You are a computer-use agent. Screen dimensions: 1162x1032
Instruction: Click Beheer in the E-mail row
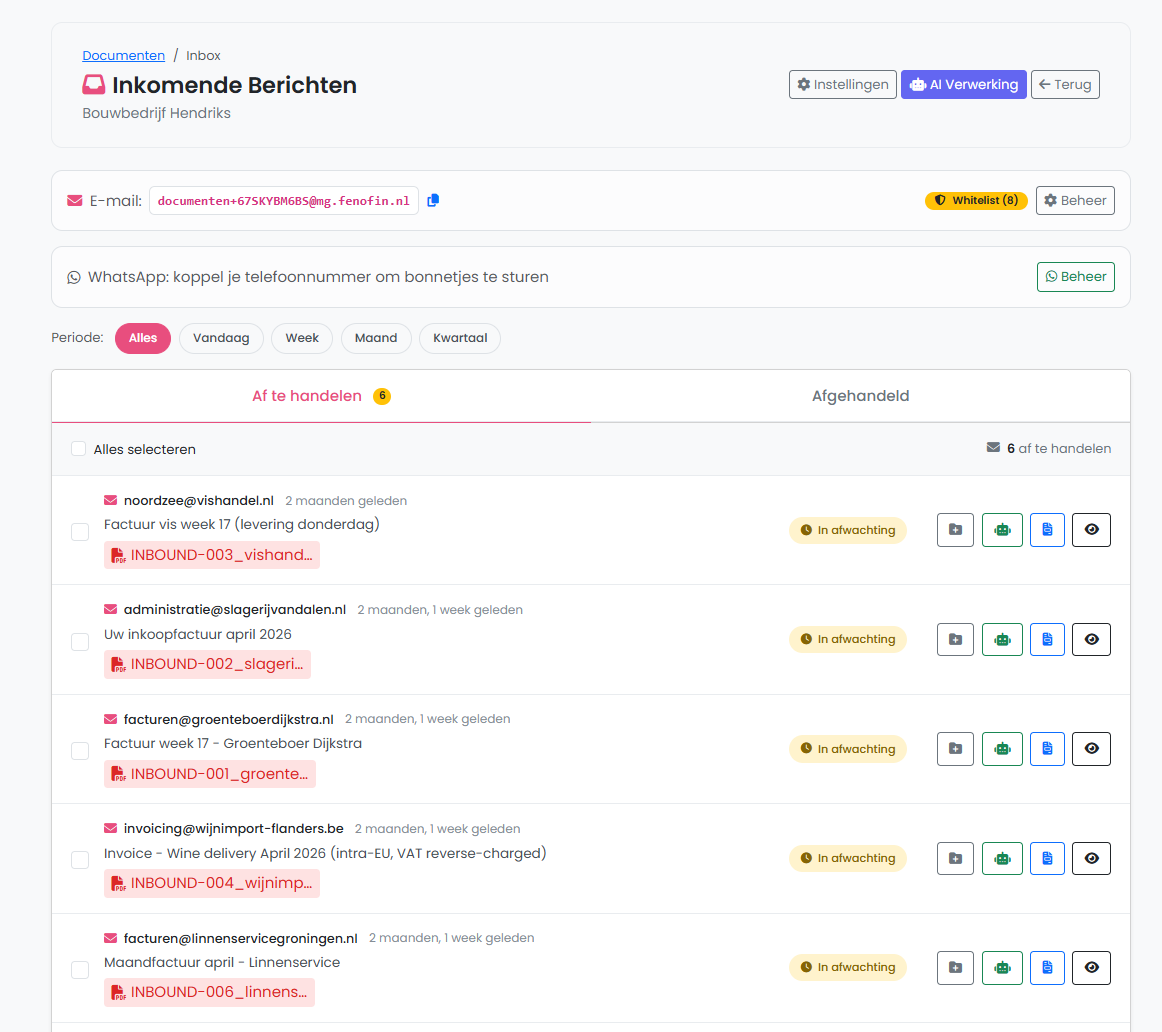click(x=1075, y=200)
